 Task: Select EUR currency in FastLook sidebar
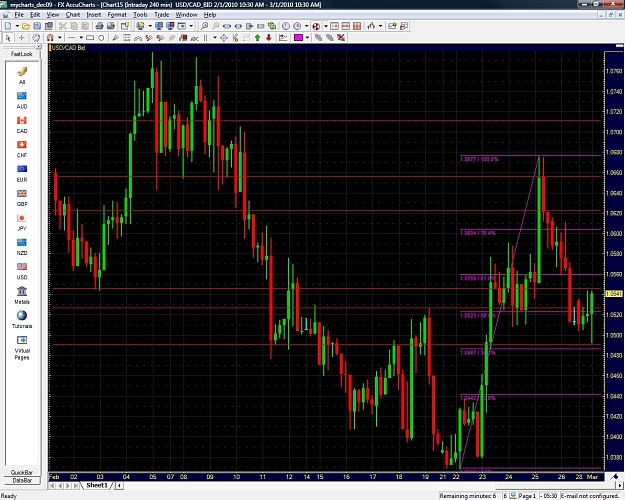click(x=22, y=173)
